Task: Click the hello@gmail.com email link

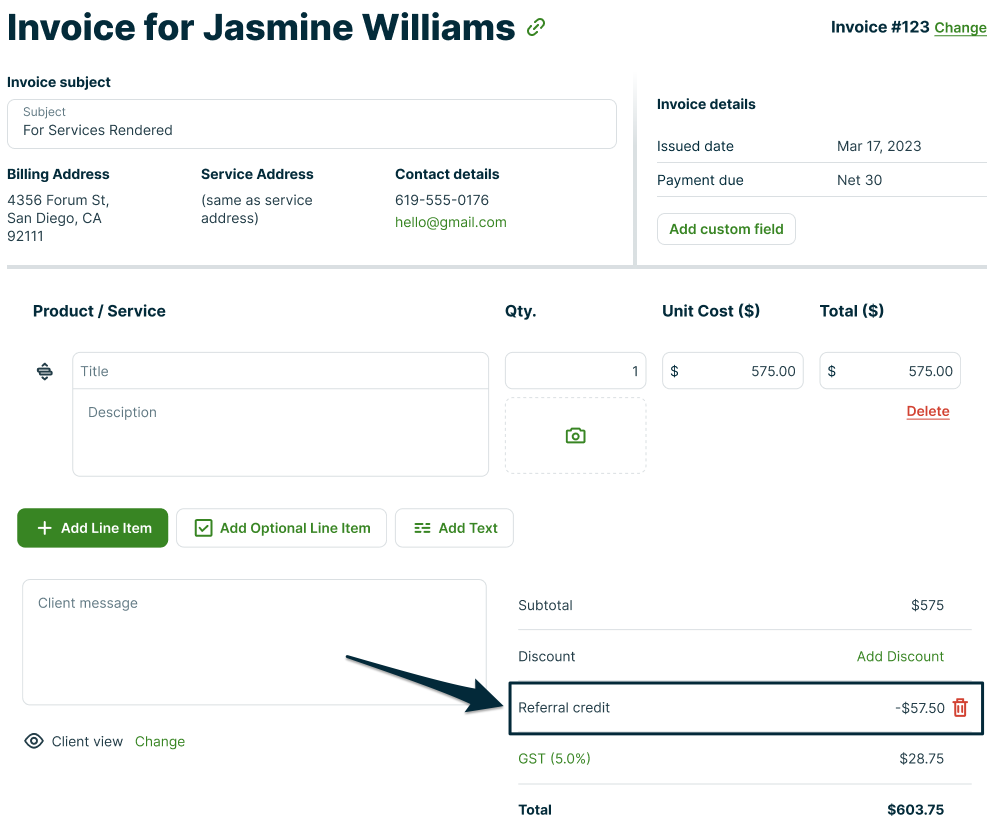Action: [450, 223]
